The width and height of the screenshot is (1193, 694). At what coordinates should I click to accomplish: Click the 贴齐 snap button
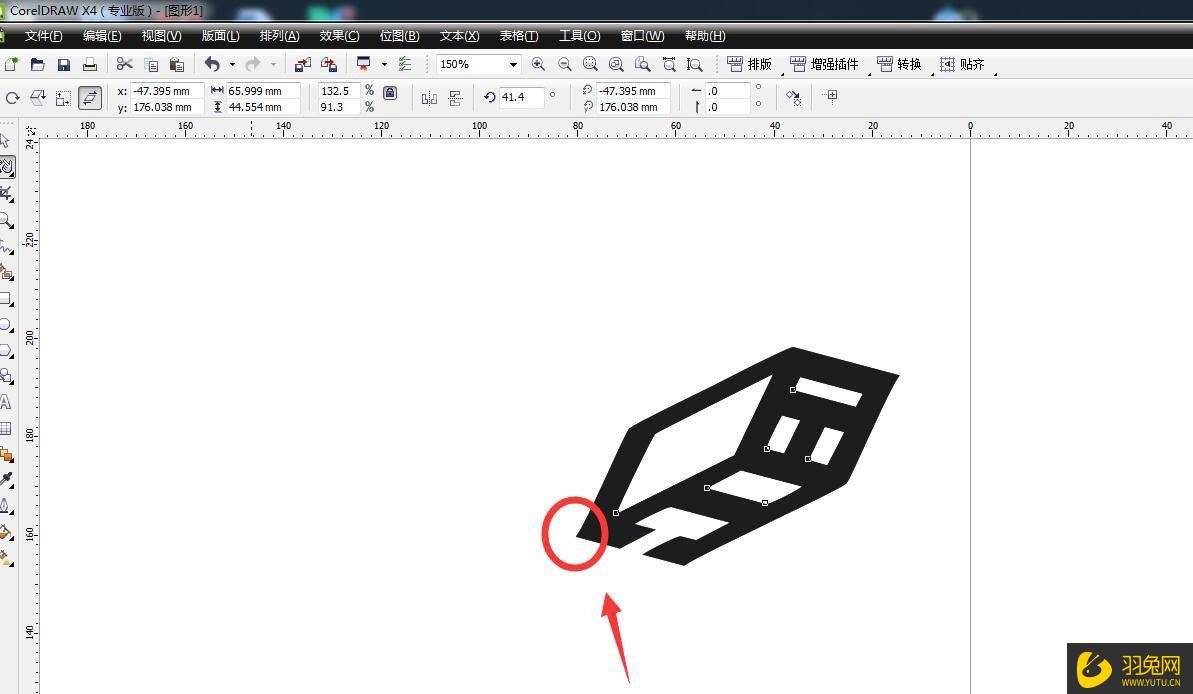coord(962,65)
